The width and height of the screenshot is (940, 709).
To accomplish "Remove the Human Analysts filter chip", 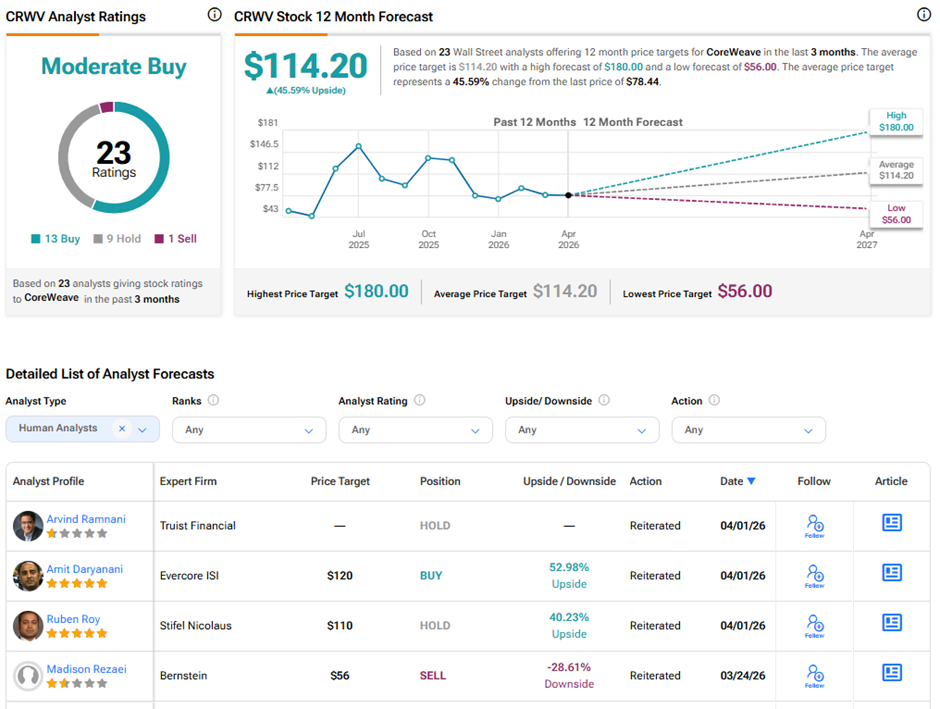I will click(x=122, y=429).
